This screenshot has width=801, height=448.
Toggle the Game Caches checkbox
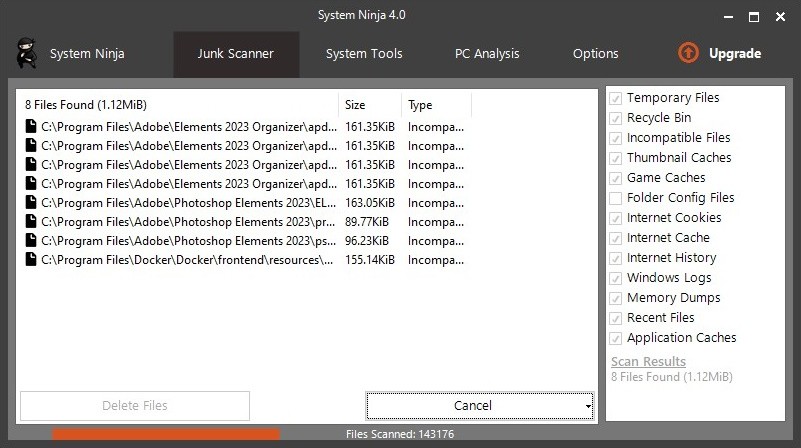point(616,178)
